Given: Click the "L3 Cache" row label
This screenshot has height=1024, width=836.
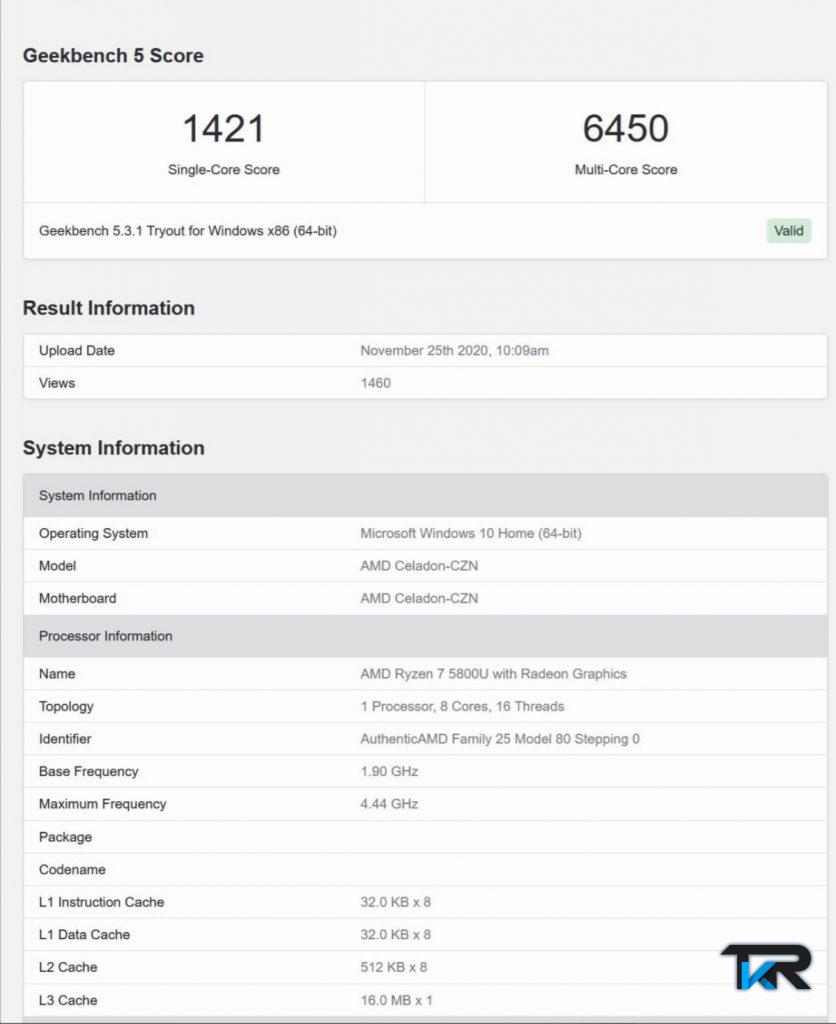Looking at the screenshot, I should [68, 1000].
